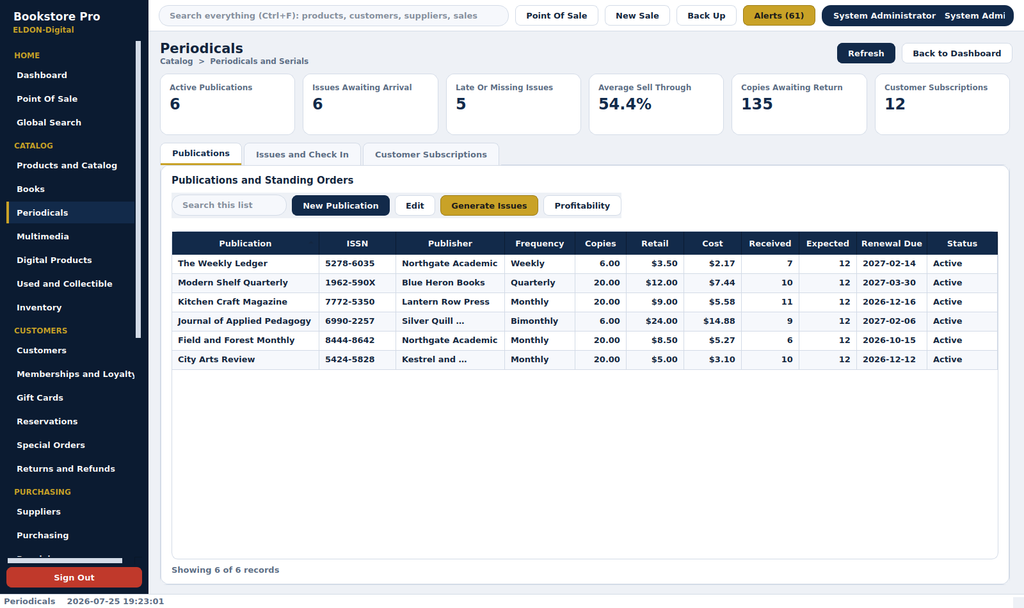Image resolution: width=1024 pixels, height=608 pixels.
Task: Select Kitchen Craft Magazine row
Action: point(584,302)
